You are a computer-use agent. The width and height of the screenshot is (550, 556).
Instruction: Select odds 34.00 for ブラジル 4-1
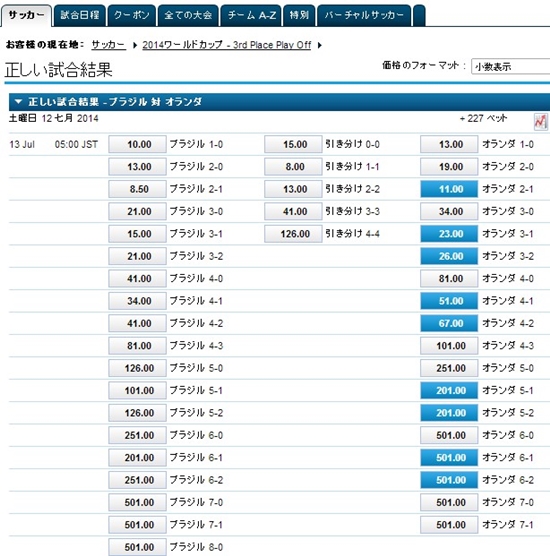[x=138, y=301]
